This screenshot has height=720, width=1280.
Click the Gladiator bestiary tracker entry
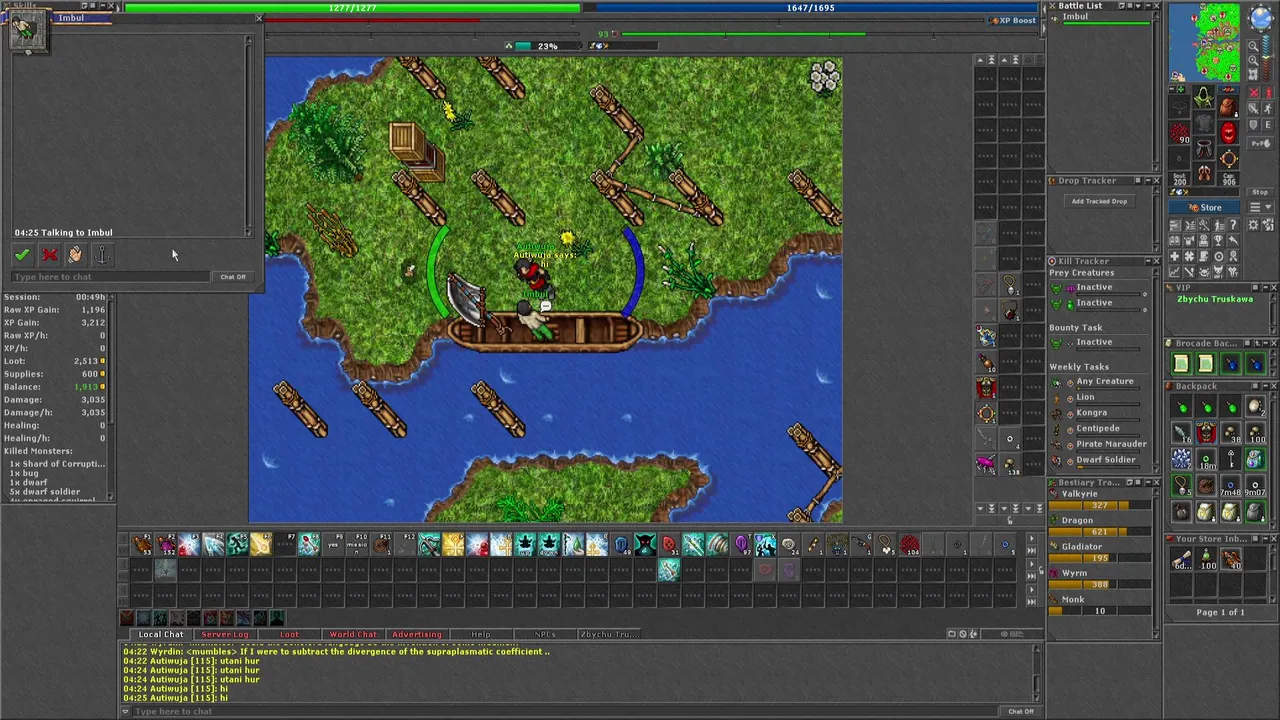pos(1098,552)
